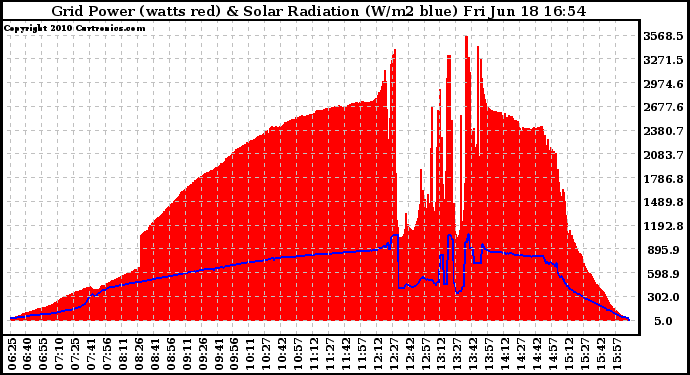Click the 09:11 time label
This screenshot has height=375, width=690.
(187, 353)
